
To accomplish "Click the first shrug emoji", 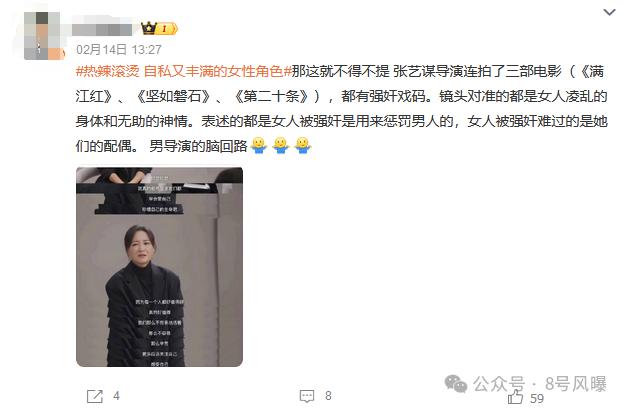I will pyautogui.click(x=259, y=146).
